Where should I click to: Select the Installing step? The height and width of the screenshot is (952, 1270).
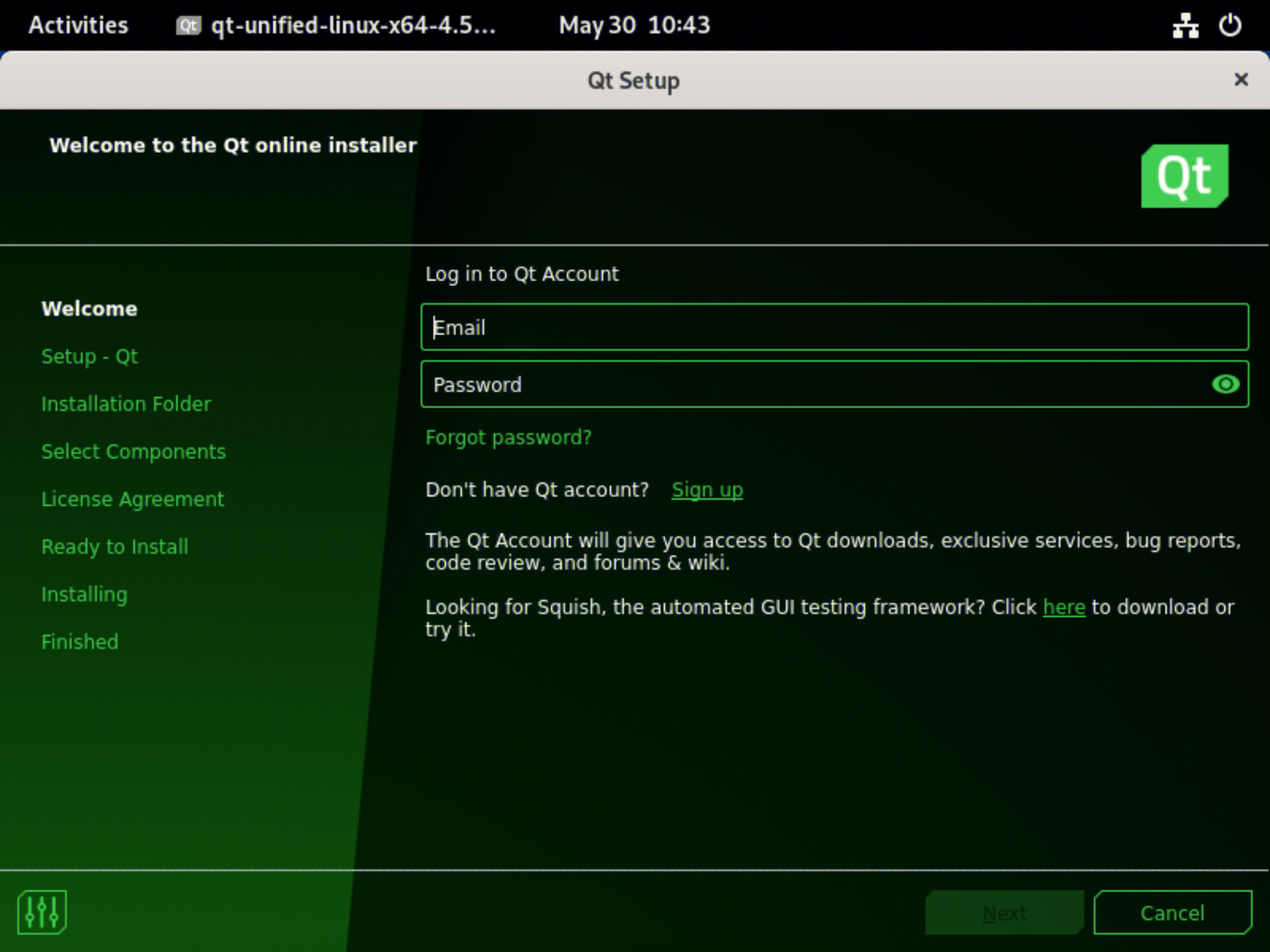85,594
